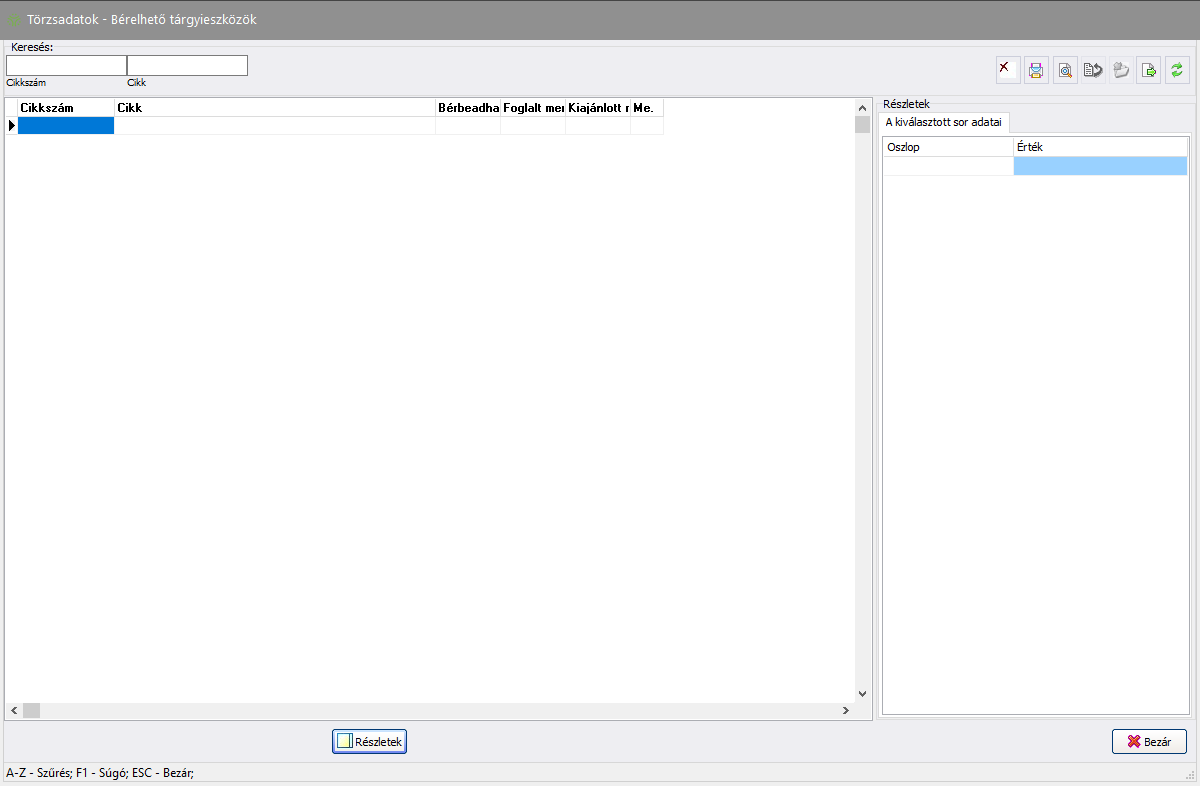
Task: Click the Cikkszám search input field
Action: (x=66, y=66)
